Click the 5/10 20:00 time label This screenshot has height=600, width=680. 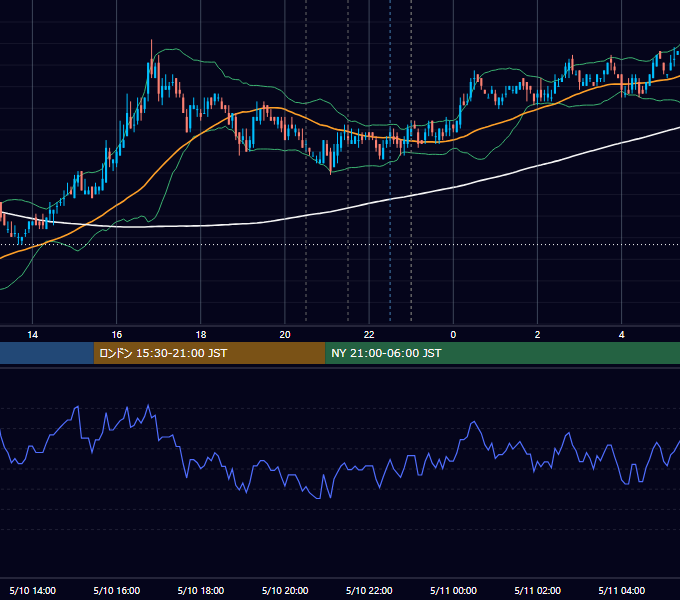pyautogui.click(x=285, y=590)
